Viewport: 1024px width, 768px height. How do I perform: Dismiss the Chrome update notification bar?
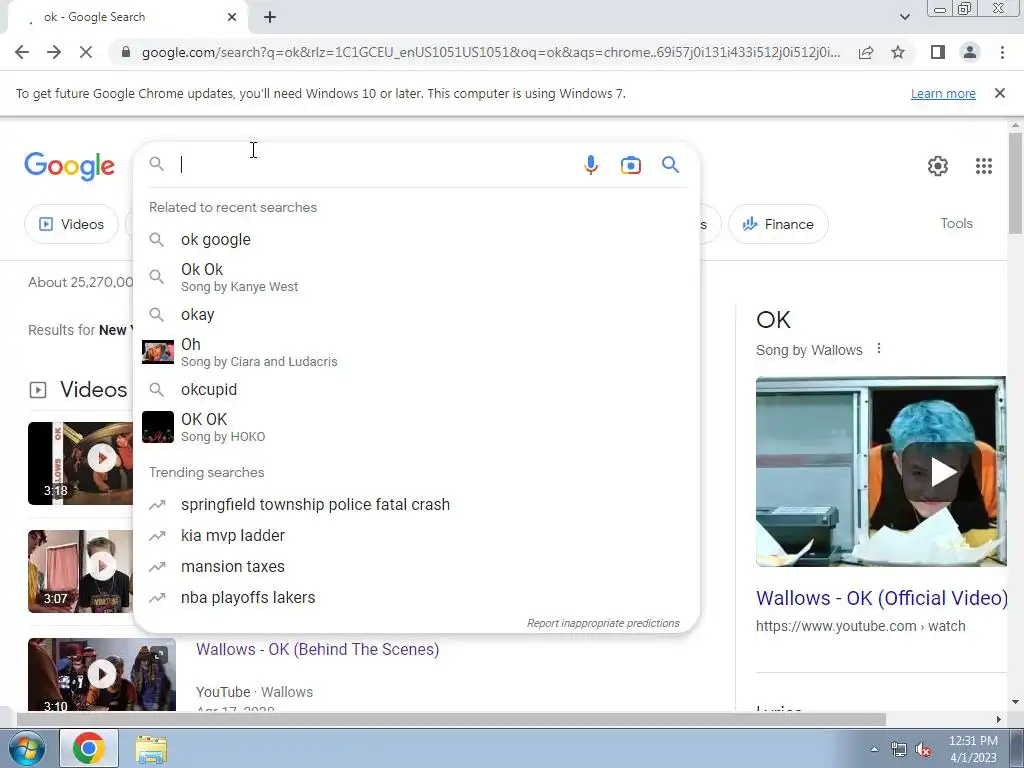pyautogui.click(x=999, y=93)
